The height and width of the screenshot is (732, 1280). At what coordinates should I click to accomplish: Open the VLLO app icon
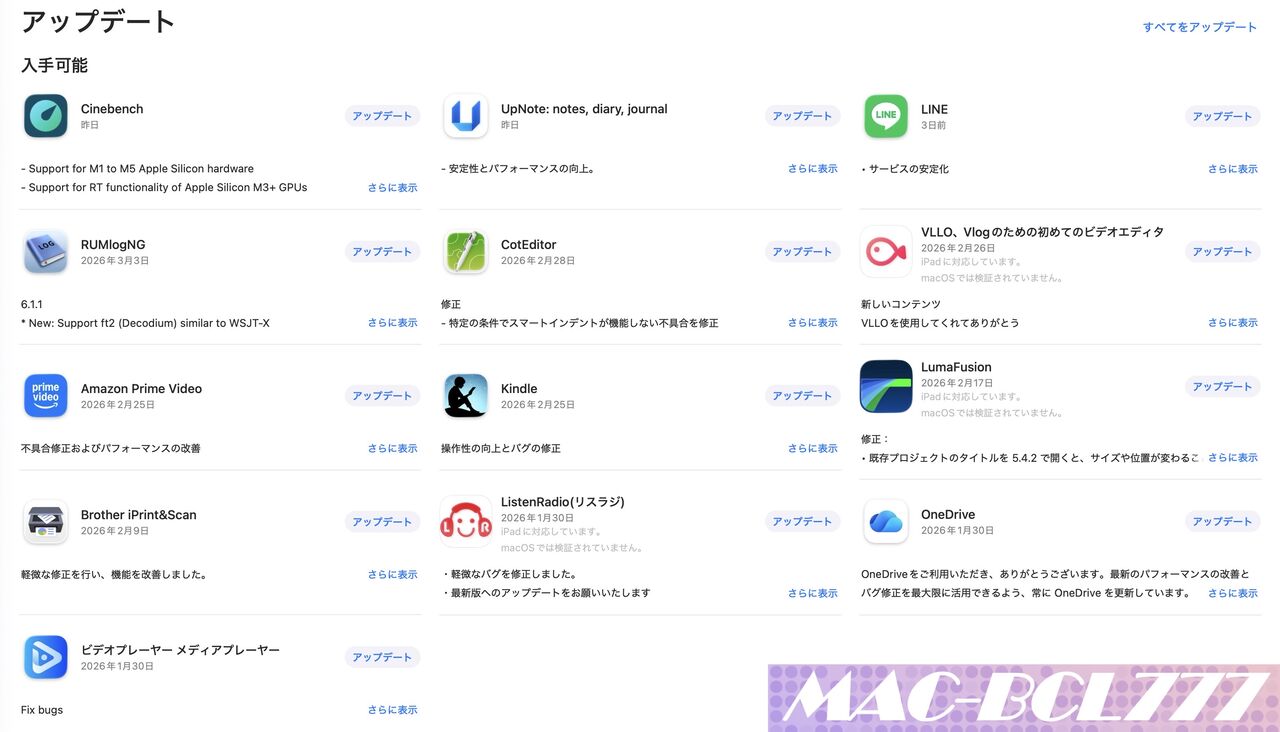point(885,252)
